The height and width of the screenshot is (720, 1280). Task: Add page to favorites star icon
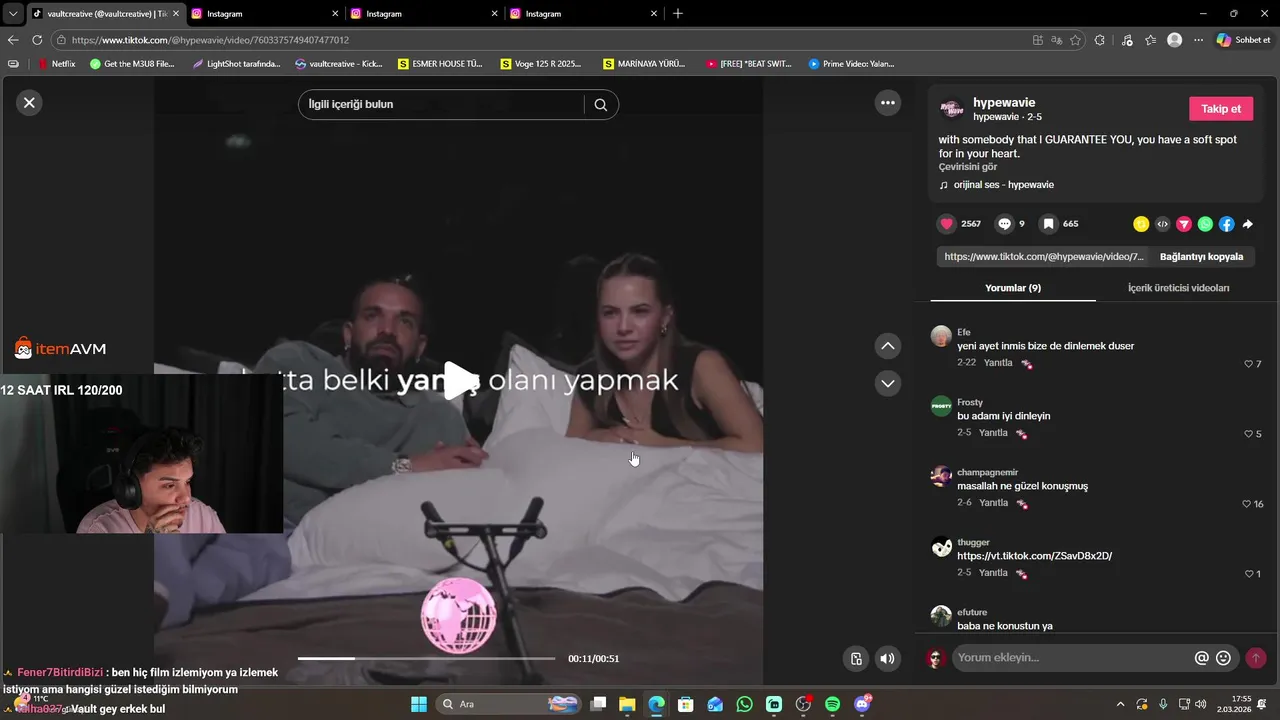click(x=1075, y=40)
